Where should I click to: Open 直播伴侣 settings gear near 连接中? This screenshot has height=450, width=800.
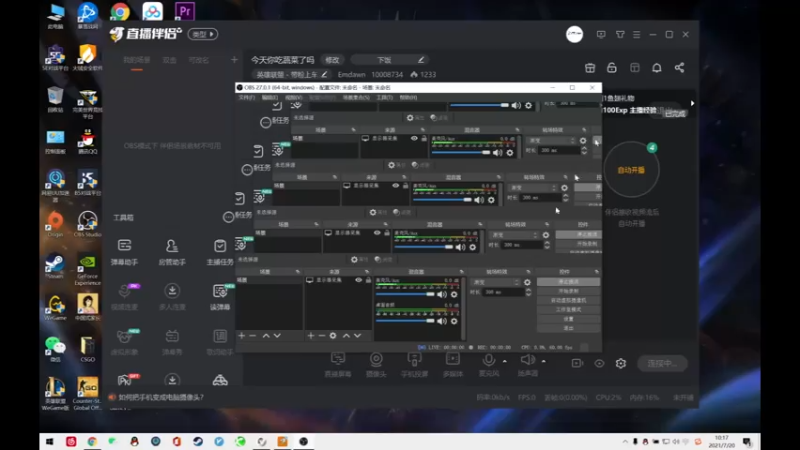620,363
